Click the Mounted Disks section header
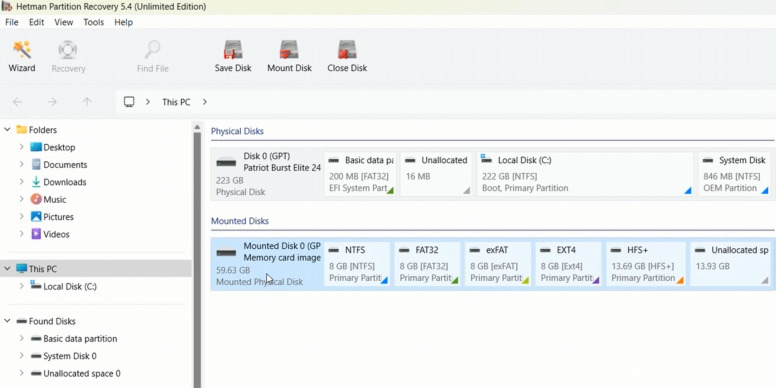The image size is (776, 388). (240, 221)
